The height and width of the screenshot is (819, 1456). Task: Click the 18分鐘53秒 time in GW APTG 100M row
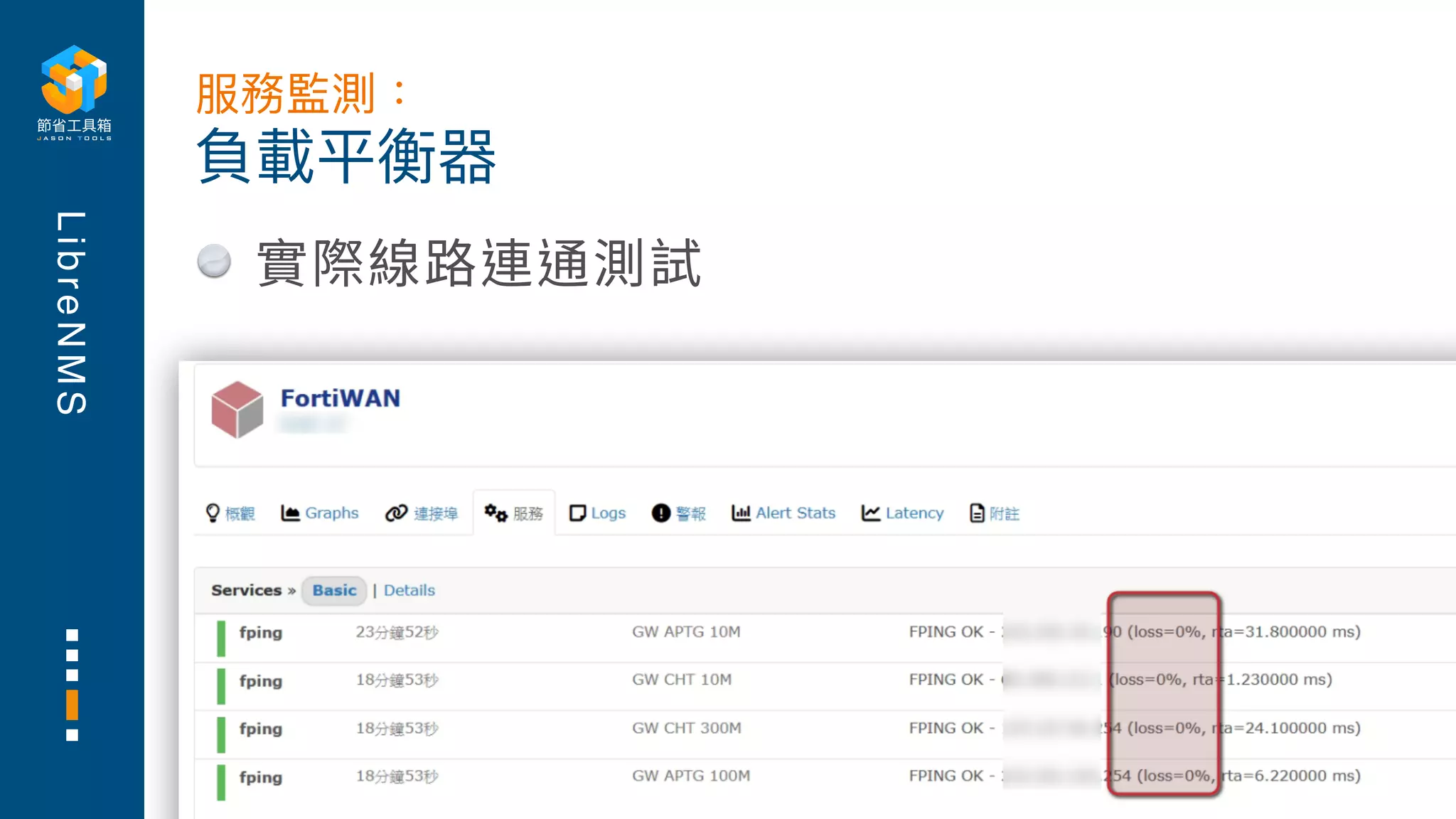pos(397,776)
